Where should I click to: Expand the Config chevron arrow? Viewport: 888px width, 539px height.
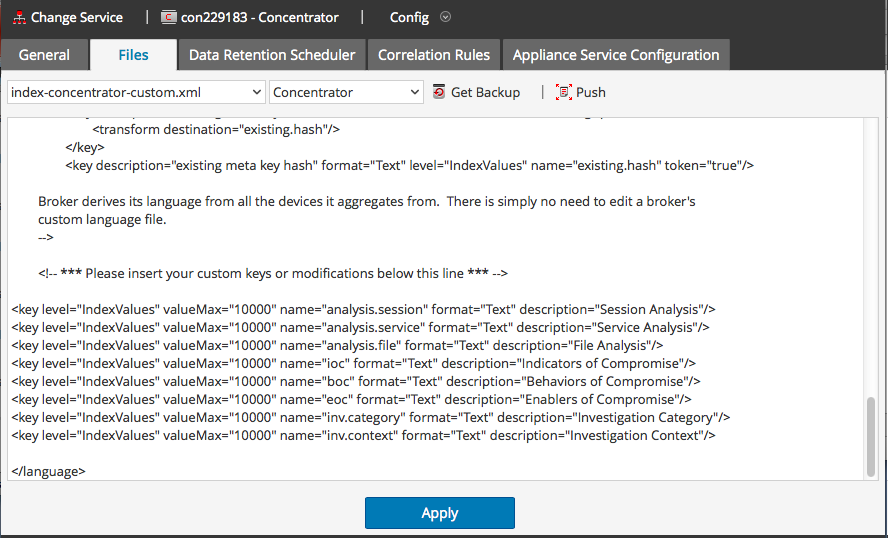pyautogui.click(x=446, y=17)
